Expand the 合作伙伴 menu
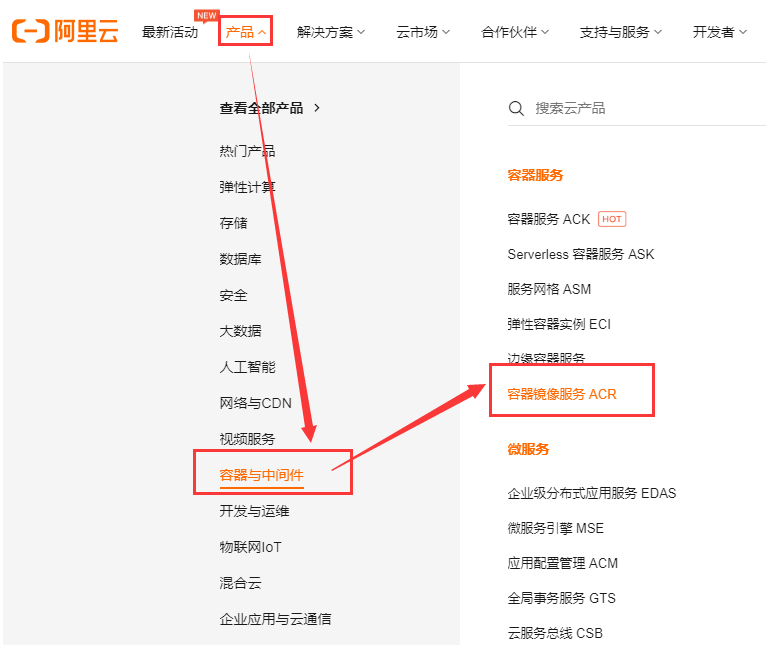The width and height of the screenshot is (768, 648). (x=515, y=32)
